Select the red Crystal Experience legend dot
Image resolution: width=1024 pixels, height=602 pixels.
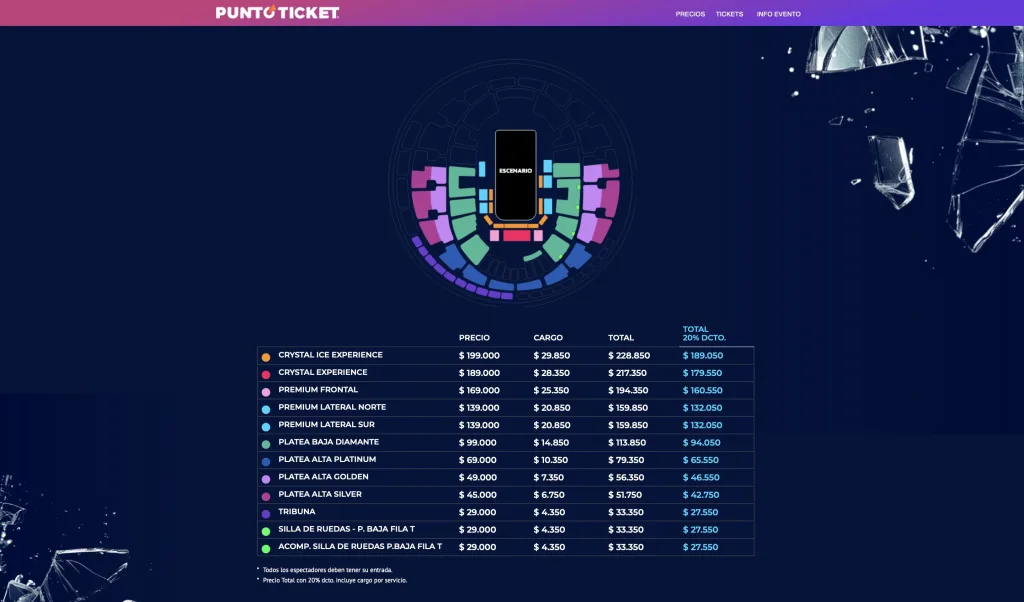(x=266, y=374)
